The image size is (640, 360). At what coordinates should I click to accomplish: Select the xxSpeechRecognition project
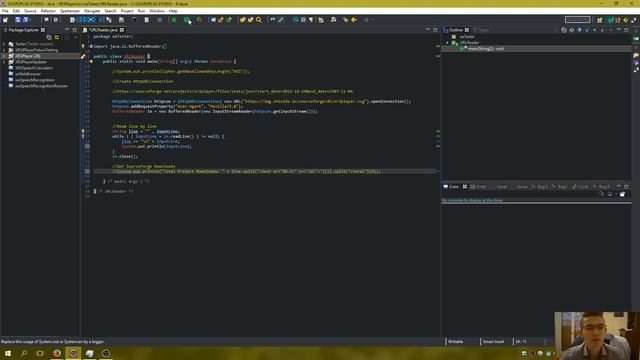[35, 80]
